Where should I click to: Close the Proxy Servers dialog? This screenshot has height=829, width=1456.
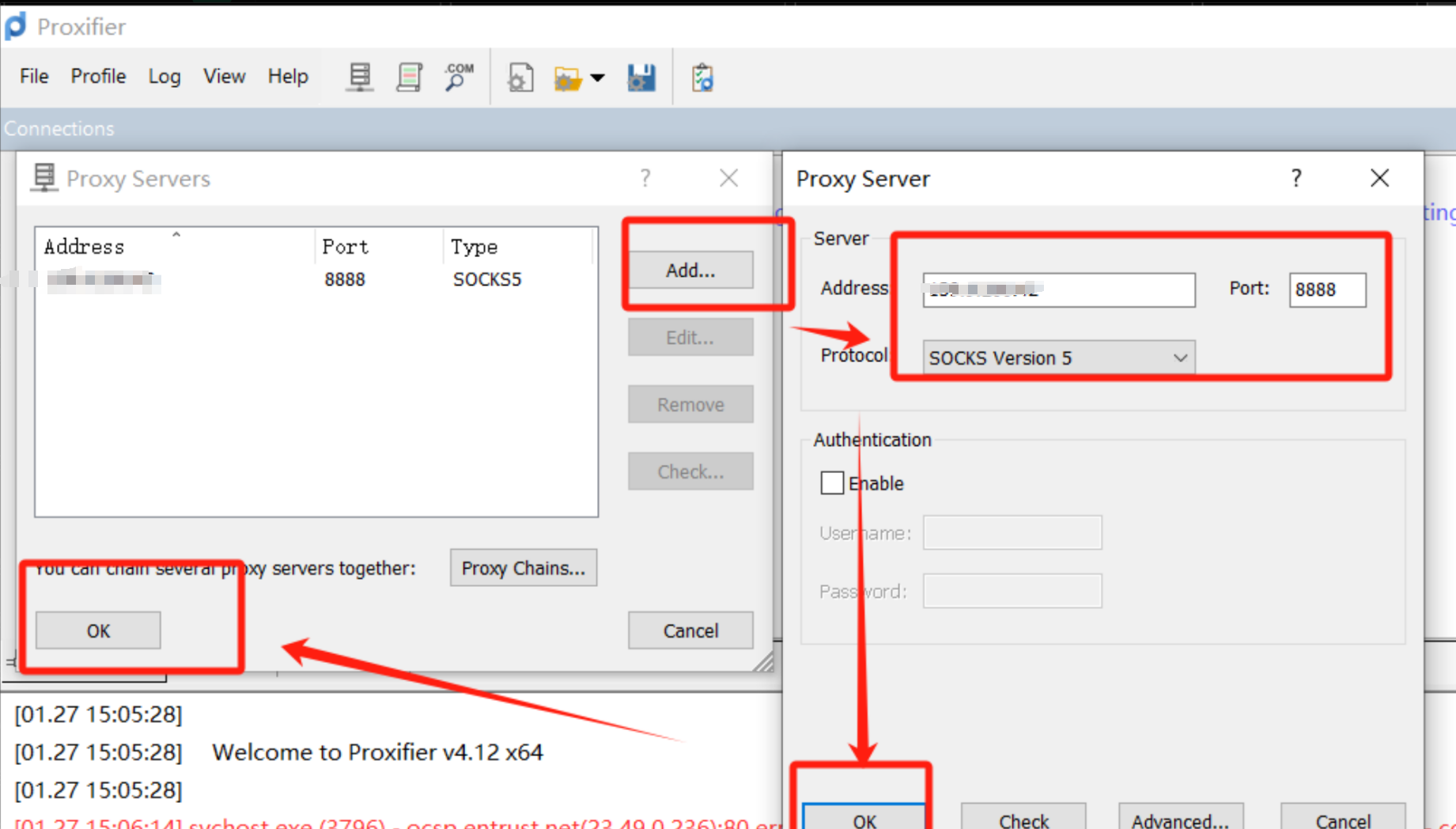(729, 178)
